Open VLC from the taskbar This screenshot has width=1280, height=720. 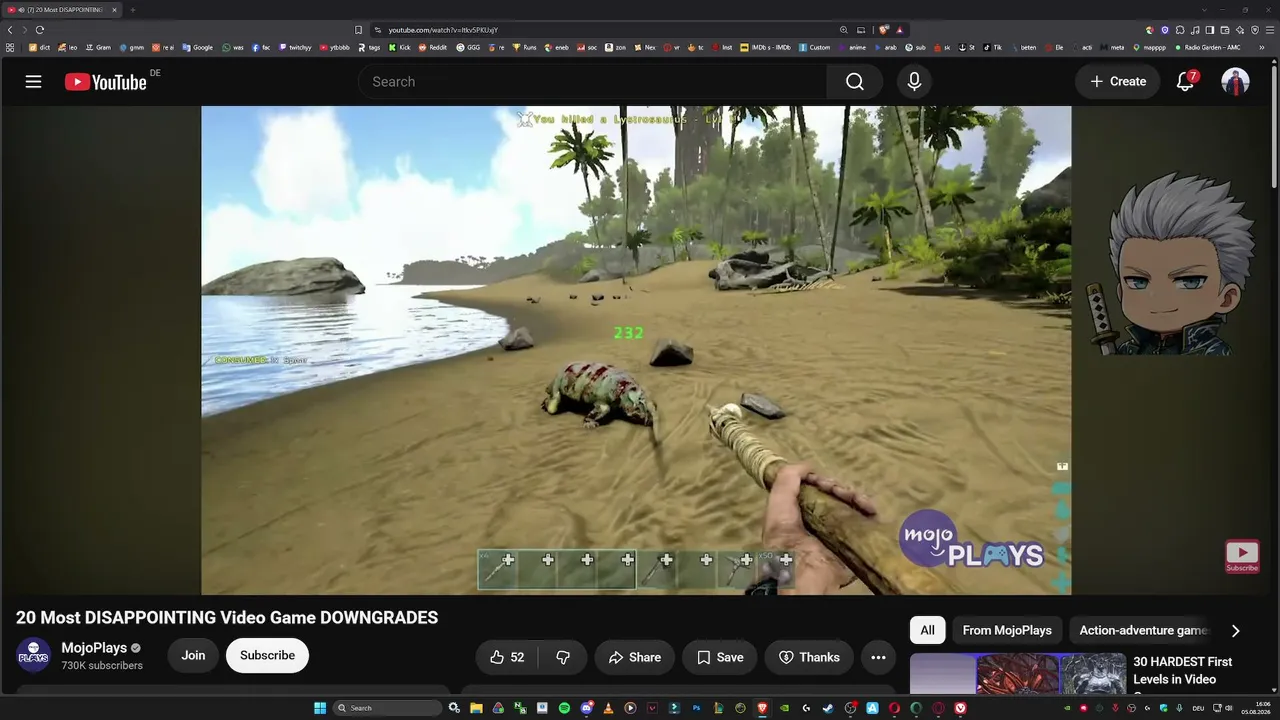click(608, 708)
